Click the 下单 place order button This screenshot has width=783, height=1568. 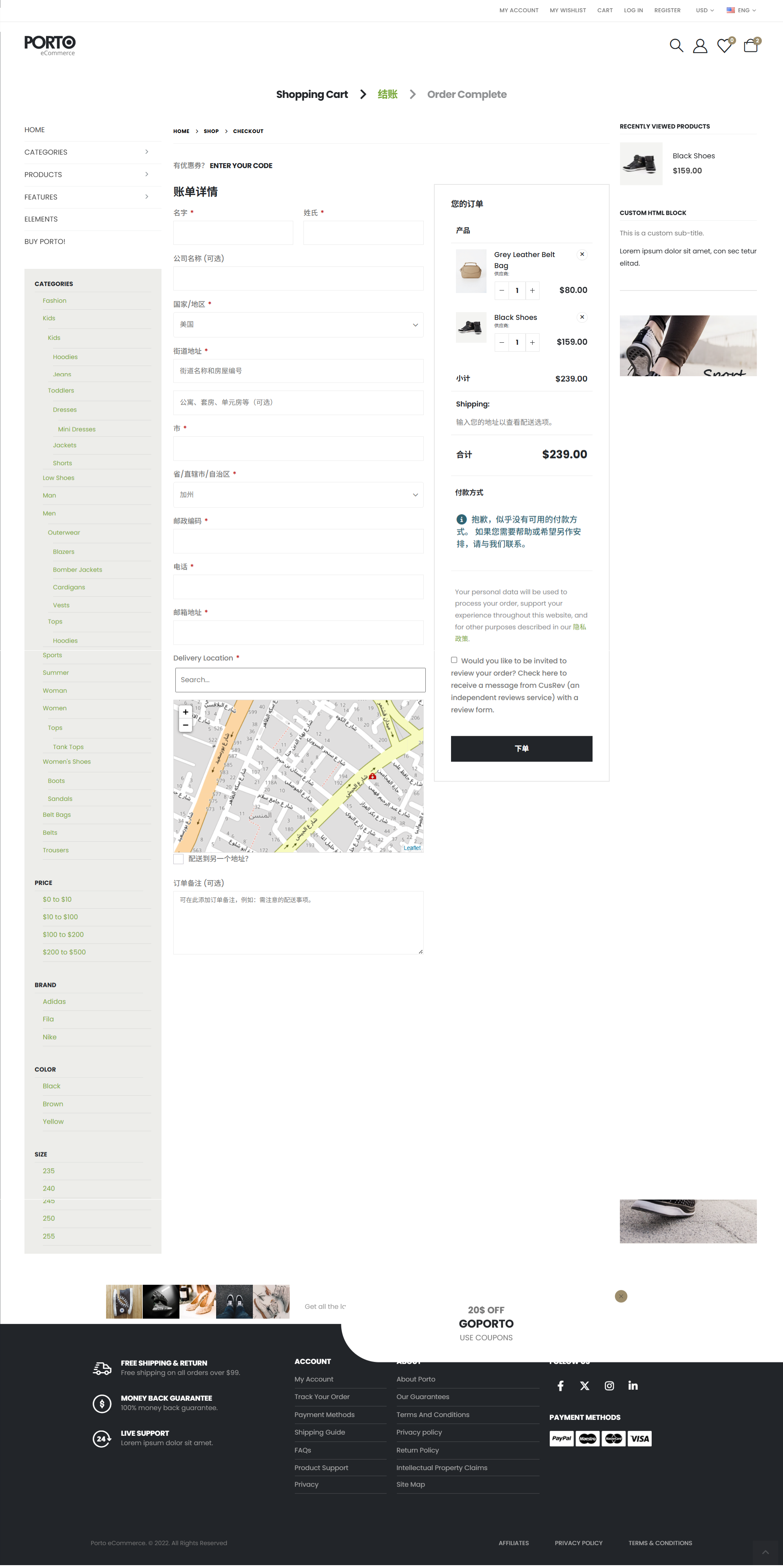(x=522, y=749)
